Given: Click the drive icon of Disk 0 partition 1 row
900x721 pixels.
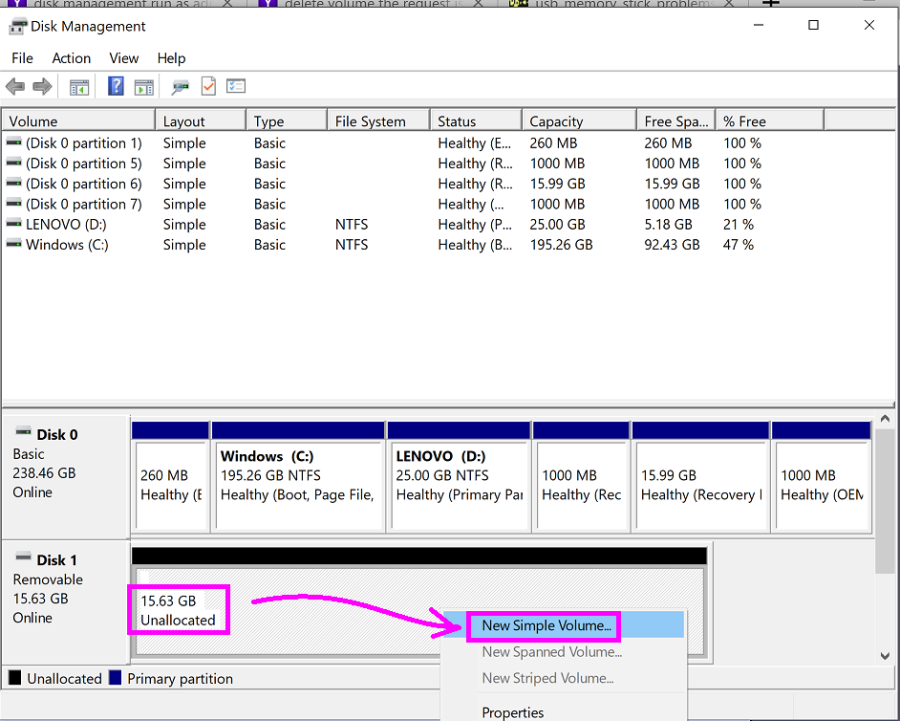Looking at the screenshot, I should (x=14, y=142).
